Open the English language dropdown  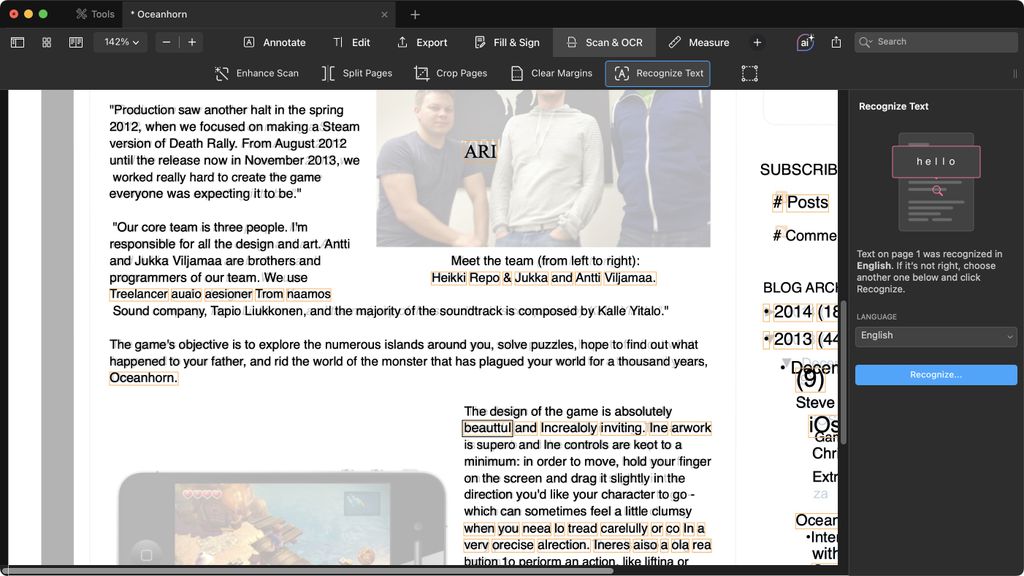click(x=935, y=335)
